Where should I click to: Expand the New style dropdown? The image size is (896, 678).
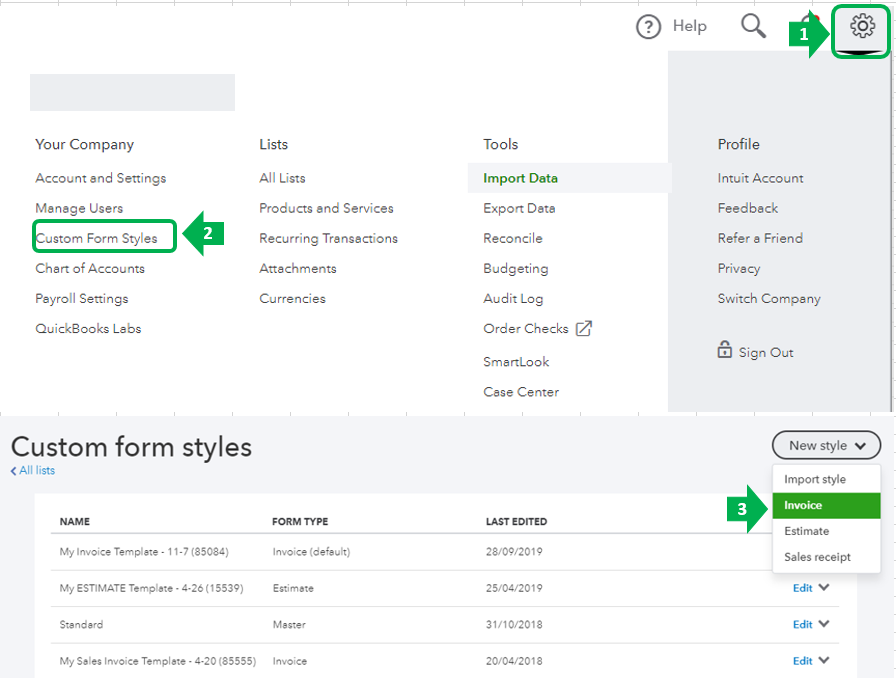pyautogui.click(x=826, y=445)
